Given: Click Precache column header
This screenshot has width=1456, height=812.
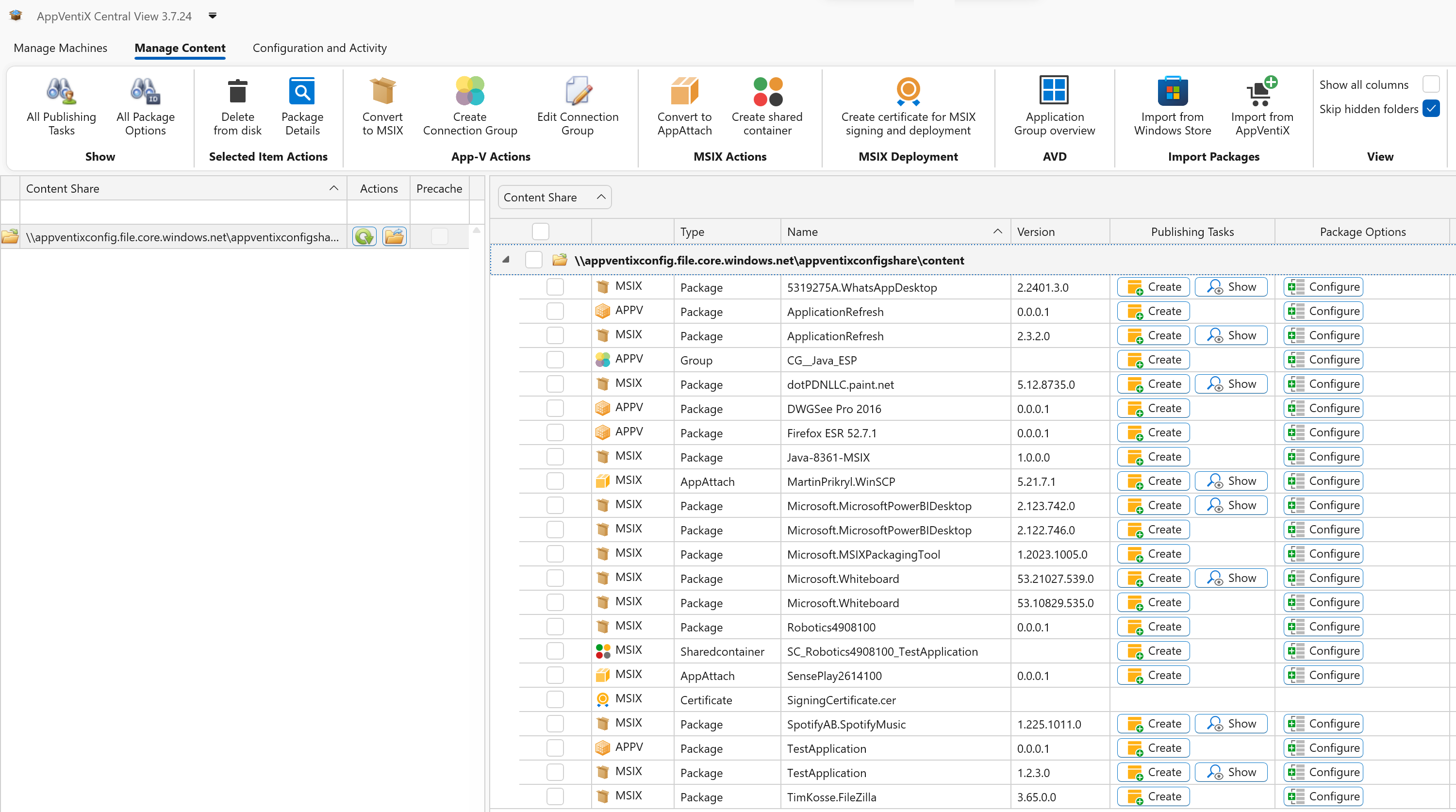Looking at the screenshot, I should click(x=439, y=188).
